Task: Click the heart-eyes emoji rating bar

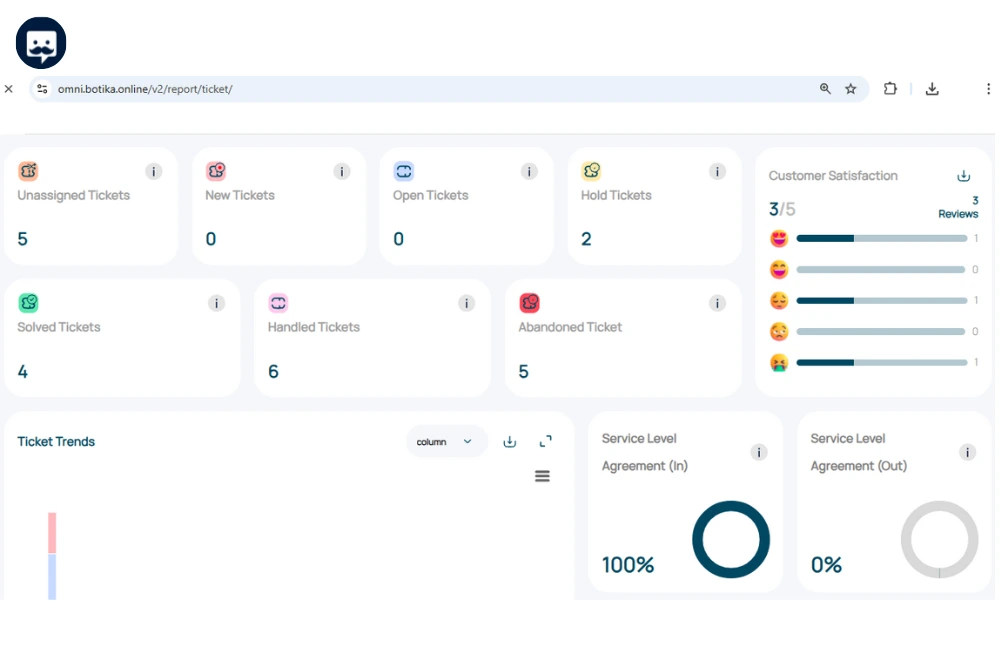Action: click(x=881, y=239)
